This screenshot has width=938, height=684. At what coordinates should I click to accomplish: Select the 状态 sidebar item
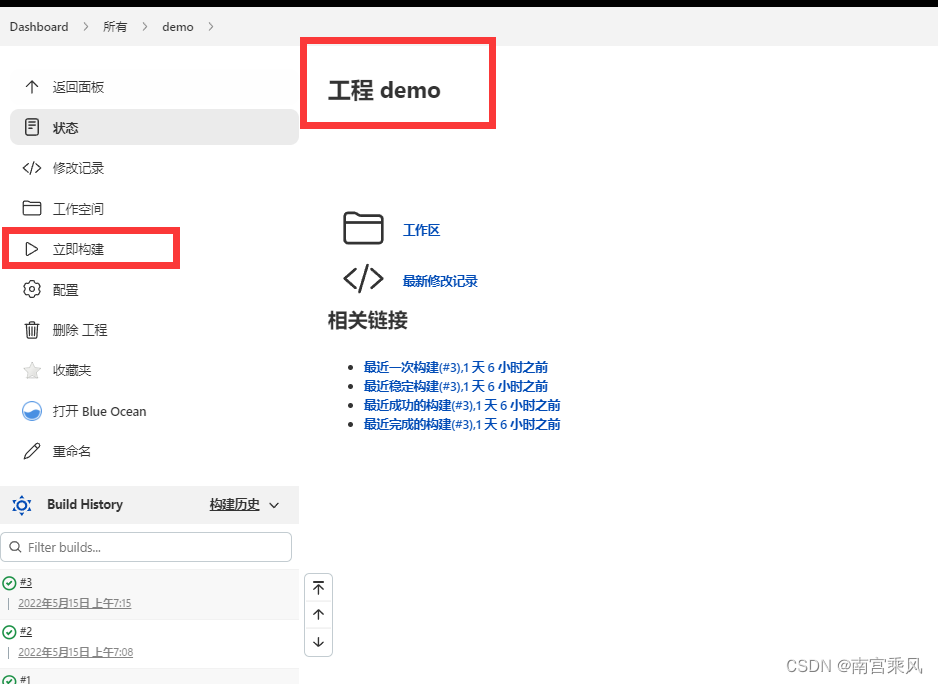click(x=154, y=127)
